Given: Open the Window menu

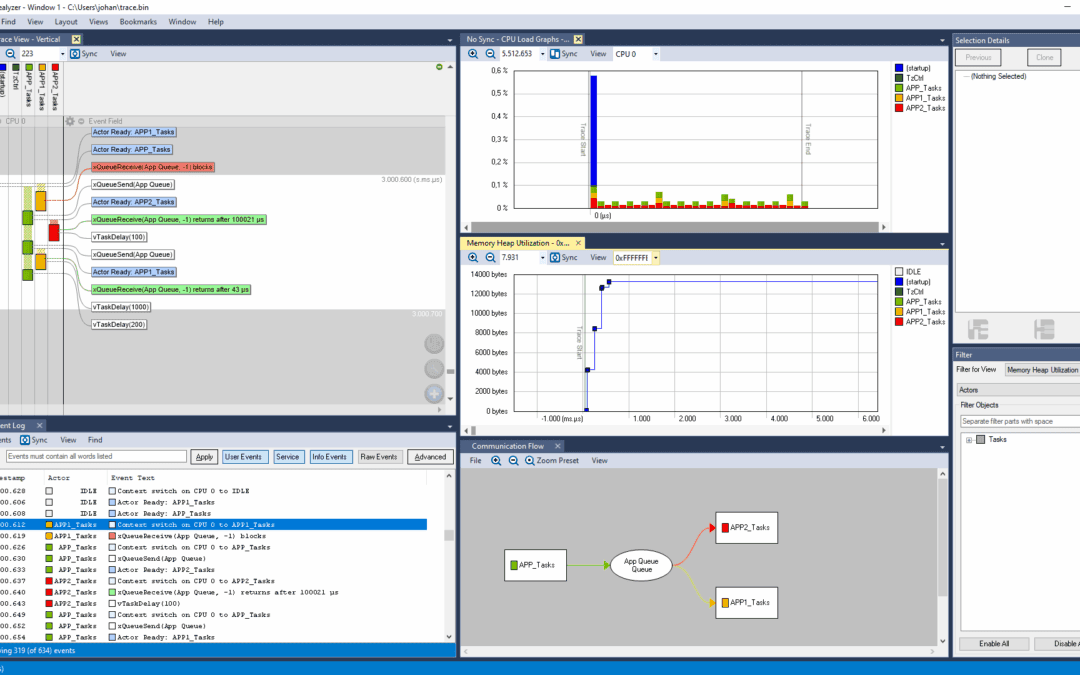Looking at the screenshot, I should click(x=183, y=22).
